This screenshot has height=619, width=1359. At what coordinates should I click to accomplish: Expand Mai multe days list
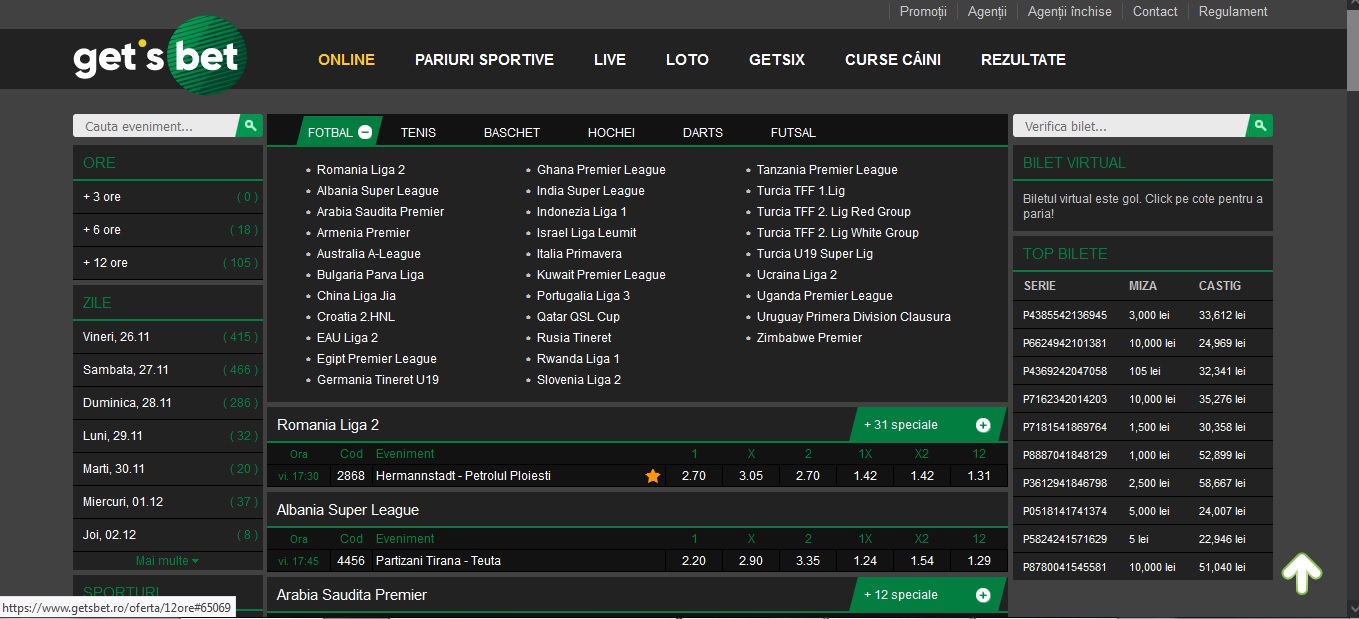[168, 561]
